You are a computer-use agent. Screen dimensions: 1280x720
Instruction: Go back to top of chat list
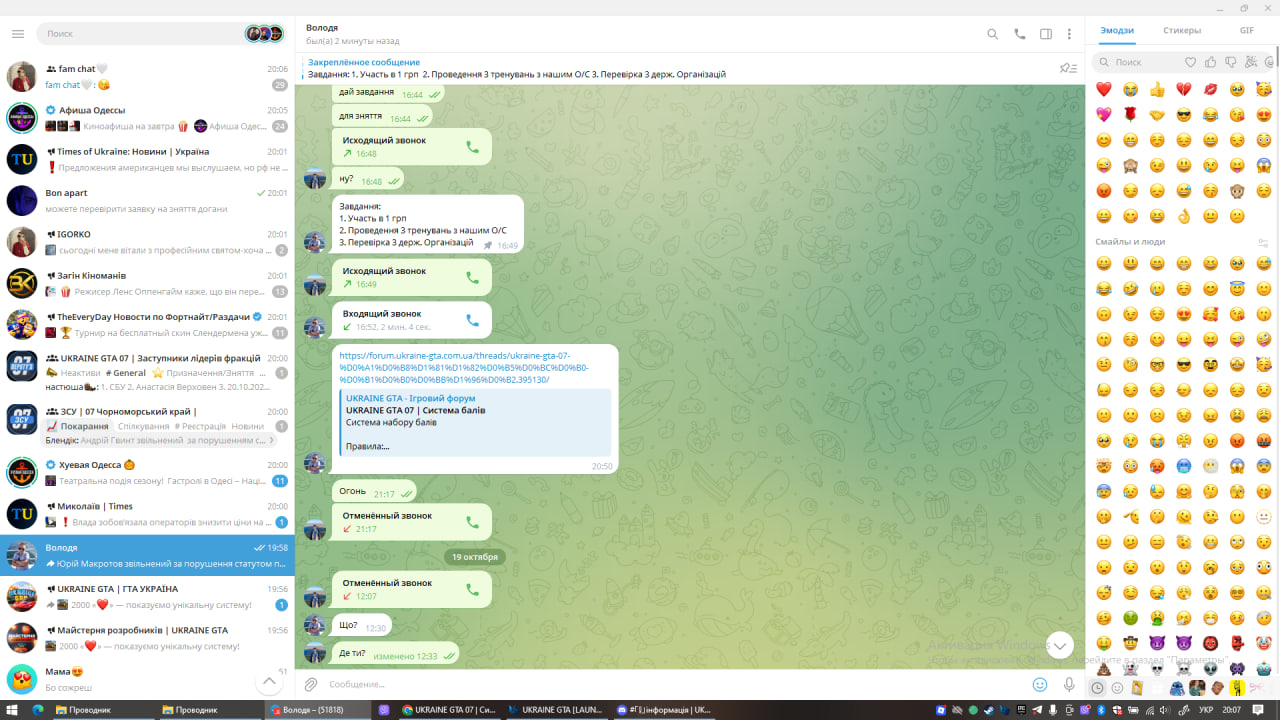pyautogui.click(x=269, y=682)
